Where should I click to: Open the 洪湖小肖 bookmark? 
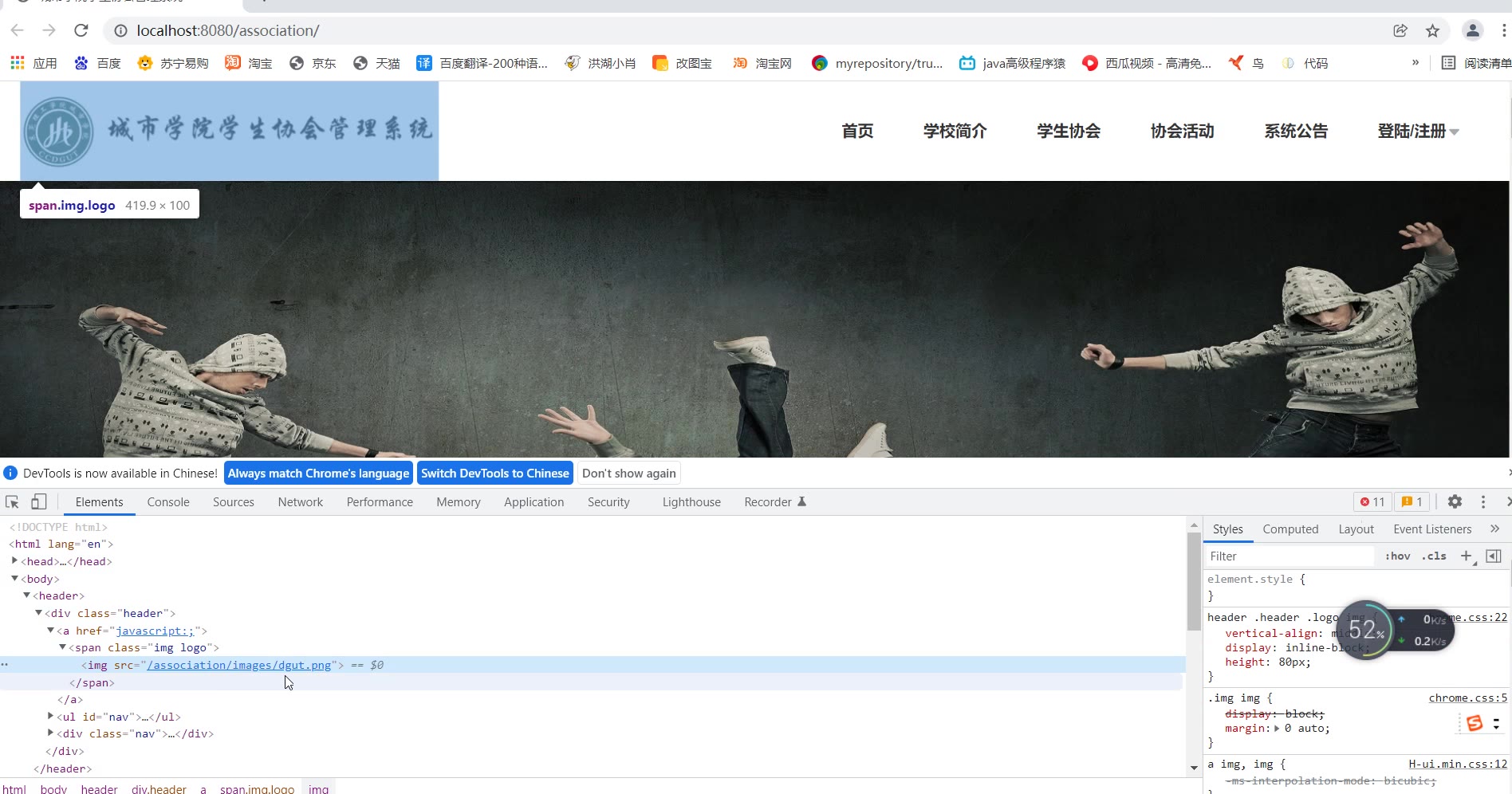point(600,63)
